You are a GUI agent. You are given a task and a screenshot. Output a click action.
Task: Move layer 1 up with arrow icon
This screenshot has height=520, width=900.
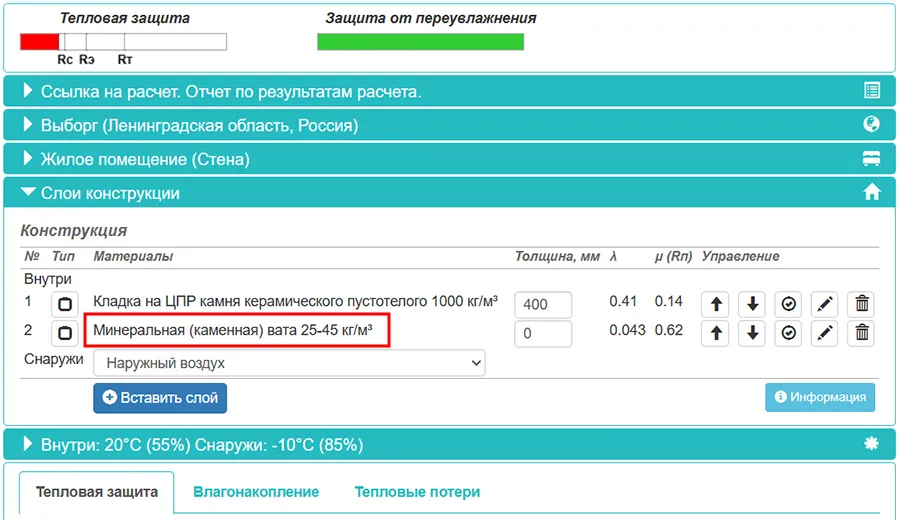click(715, 304)
